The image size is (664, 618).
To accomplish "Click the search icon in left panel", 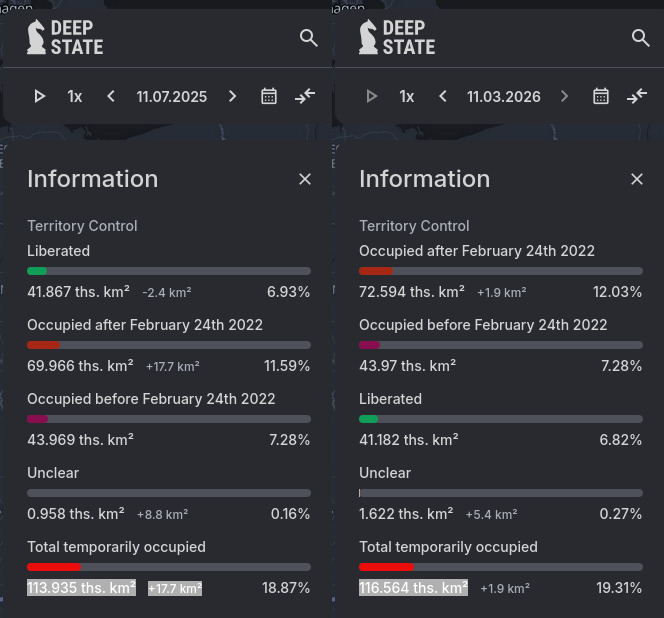I will pos(308,38).
